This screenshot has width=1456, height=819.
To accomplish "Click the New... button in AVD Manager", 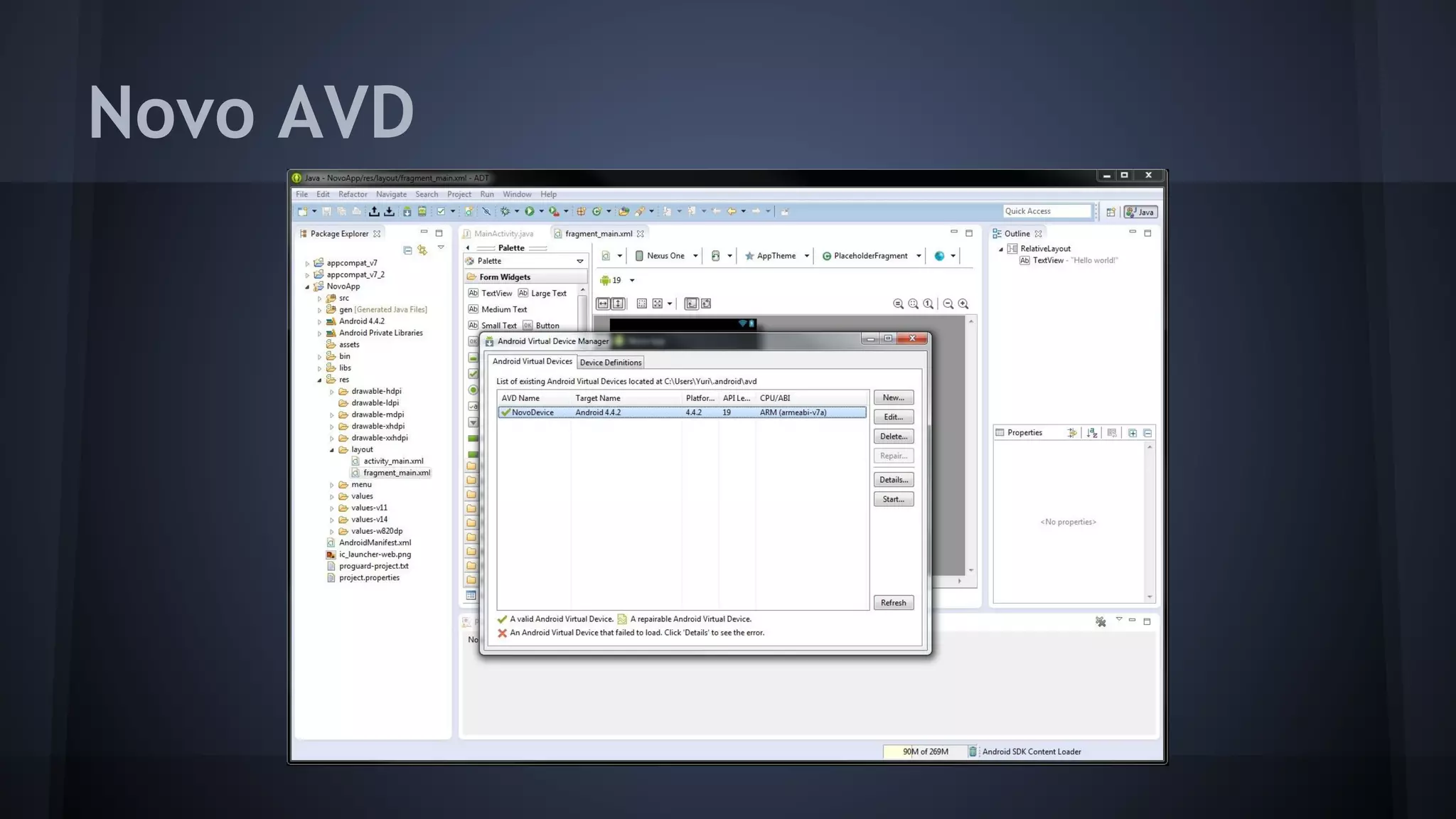I will (x=893, y=397).
